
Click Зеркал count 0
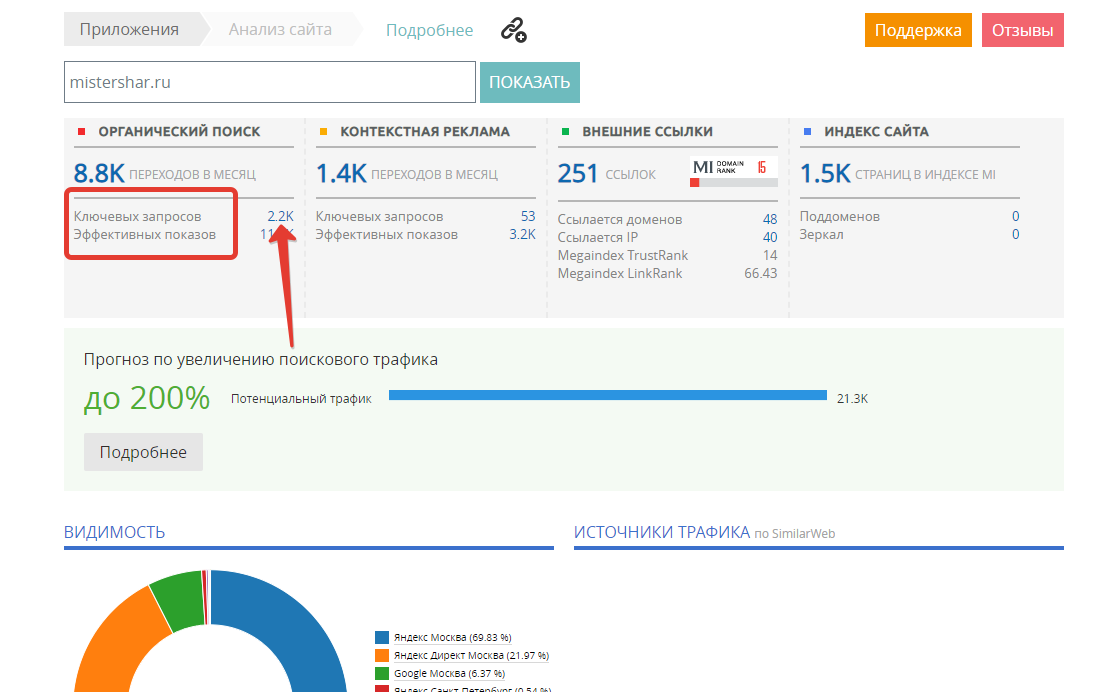click(x=1016, y=234)
